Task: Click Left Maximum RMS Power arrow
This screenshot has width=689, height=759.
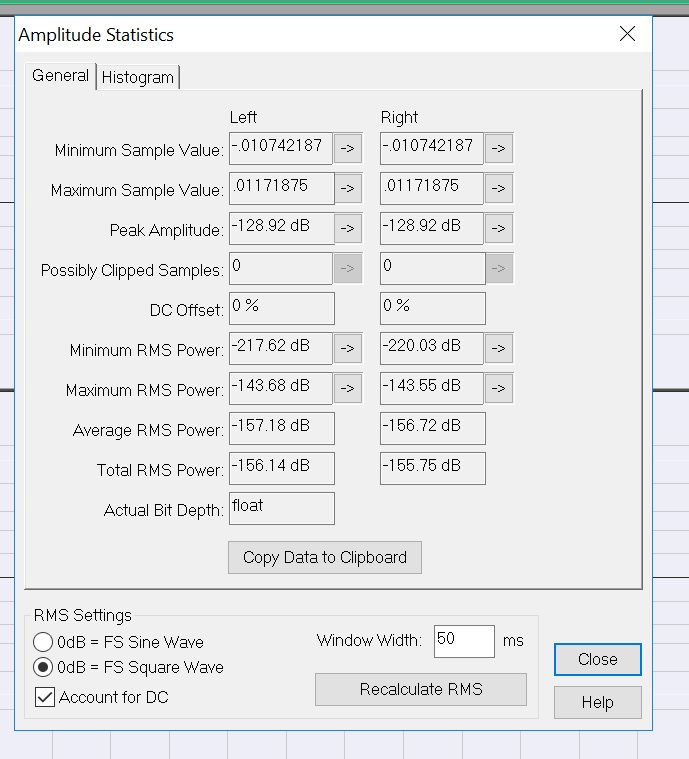Action: 347,388
